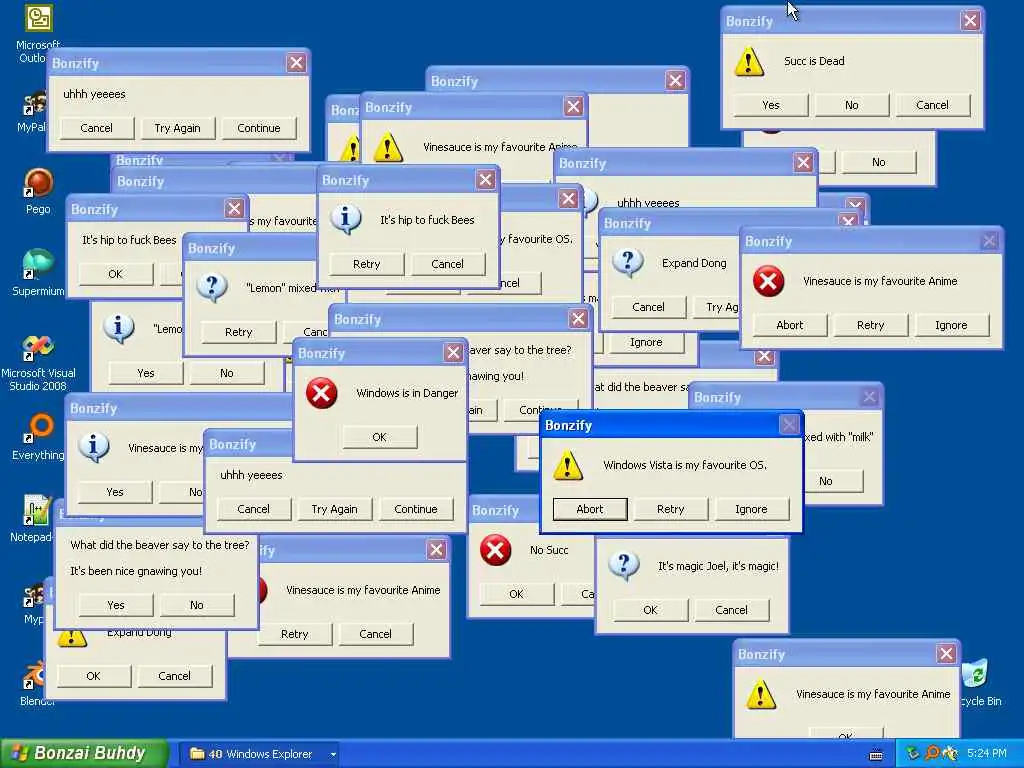This screenshot has width=1024, height=768.
Task: Click the 5:24 PM taskbar clock
Action: (987, 754)
